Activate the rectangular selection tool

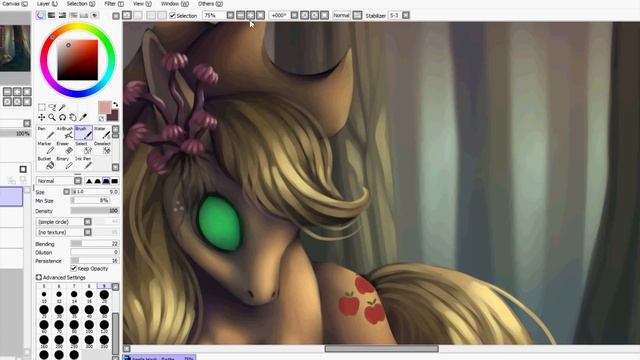[x=42, y=107]
